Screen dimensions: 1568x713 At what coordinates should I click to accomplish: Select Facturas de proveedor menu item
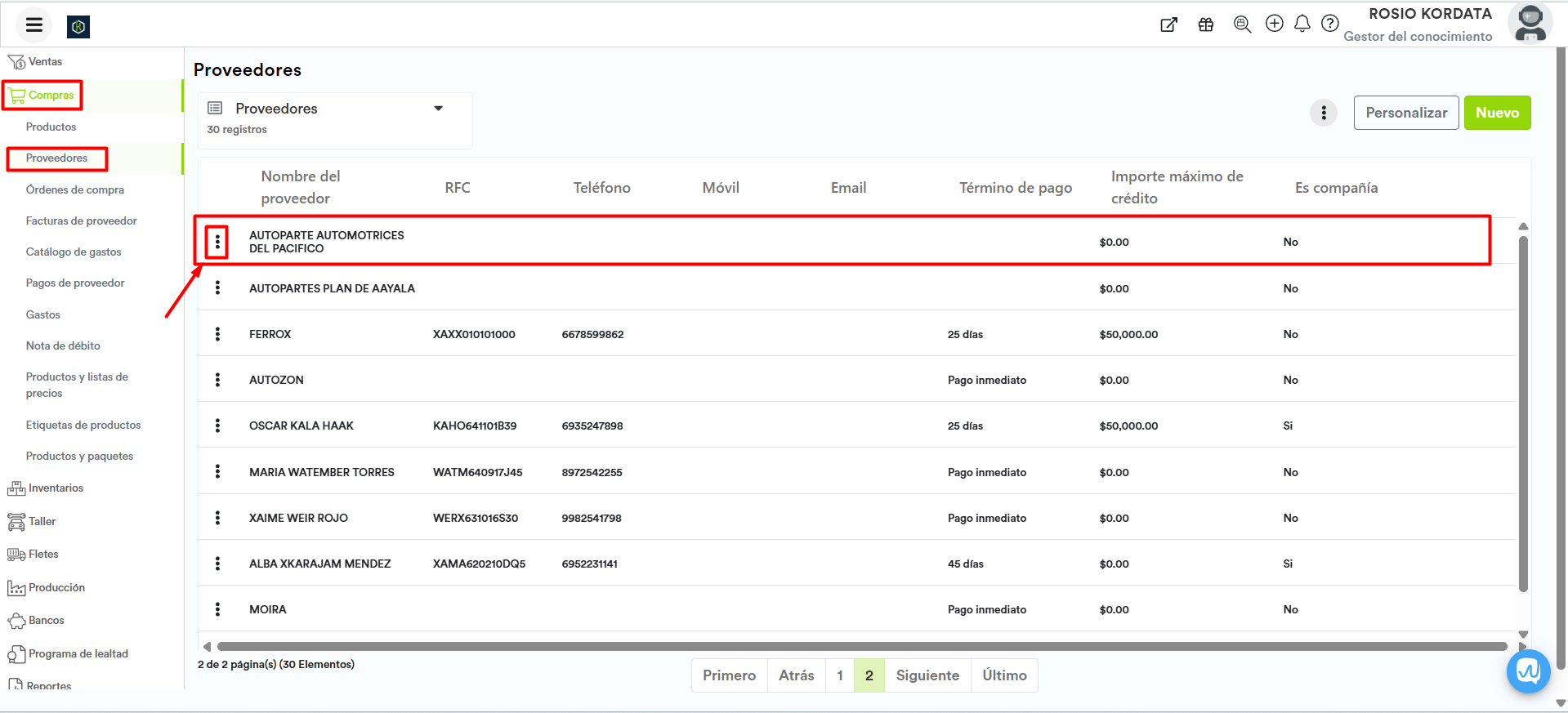(x=81, y=221)
